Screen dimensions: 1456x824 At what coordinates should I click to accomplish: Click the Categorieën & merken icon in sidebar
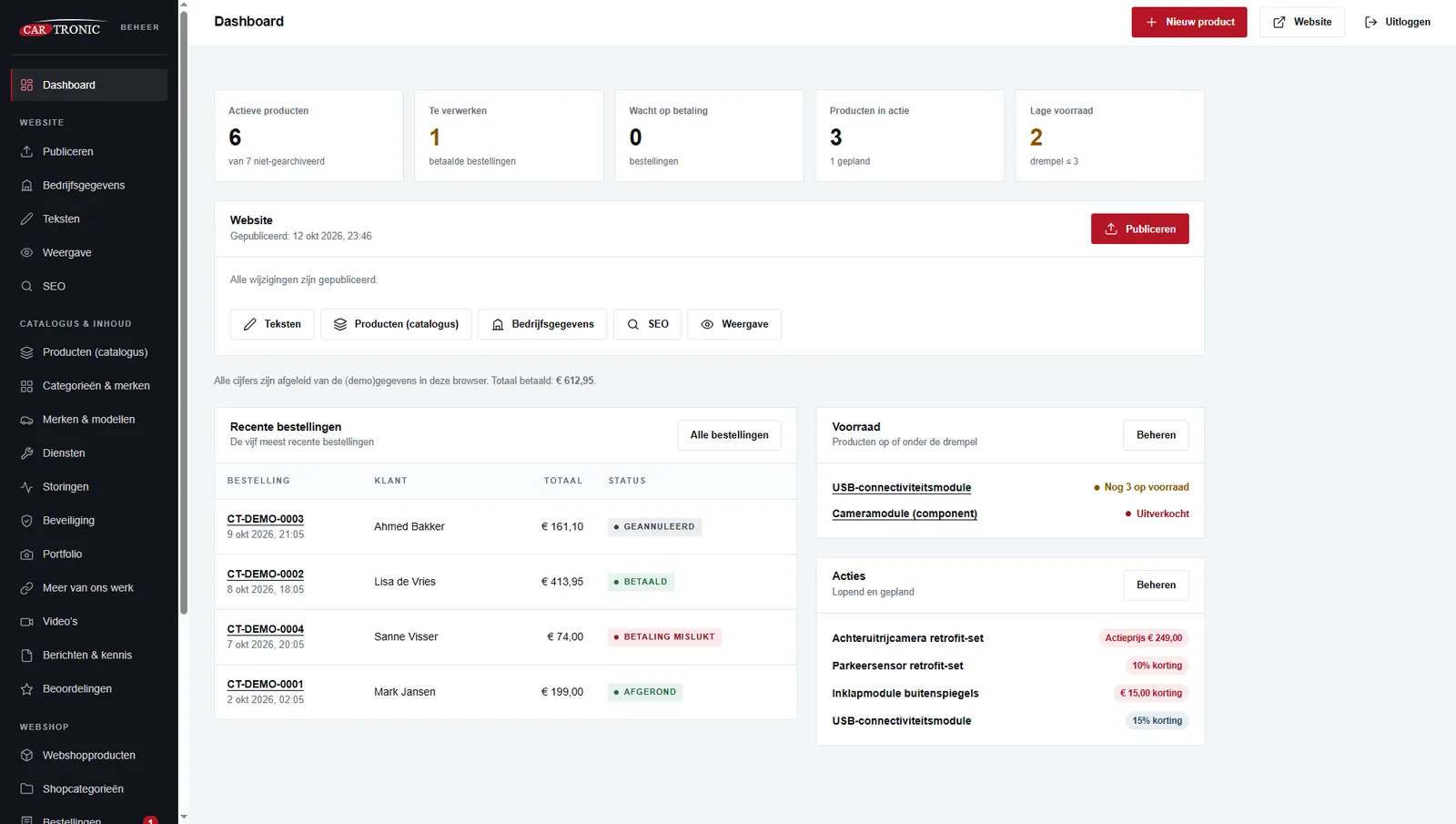[26, 386]
